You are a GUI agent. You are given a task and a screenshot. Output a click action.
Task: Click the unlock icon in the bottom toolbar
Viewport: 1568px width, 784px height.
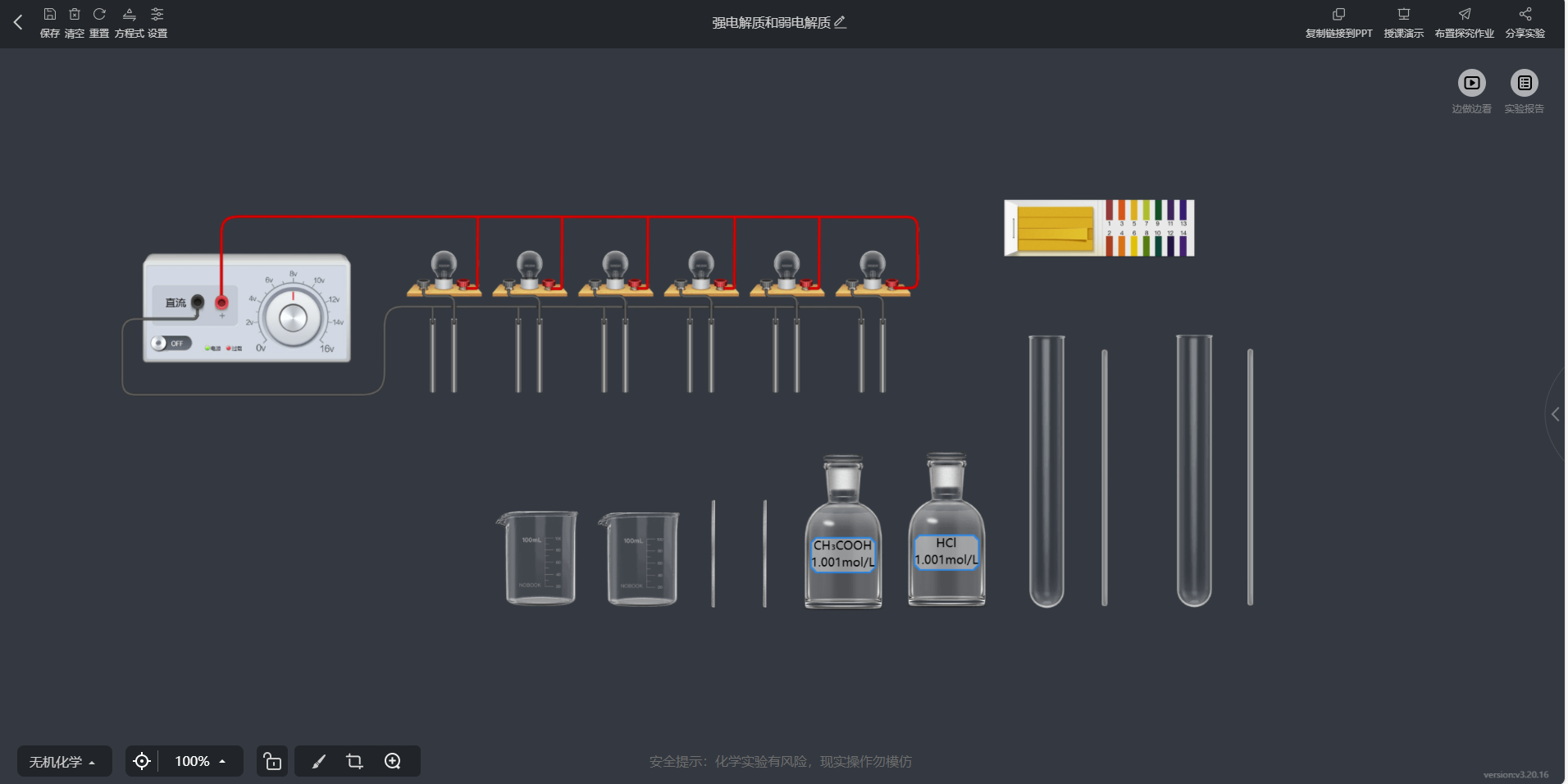[x=272, y=761]
